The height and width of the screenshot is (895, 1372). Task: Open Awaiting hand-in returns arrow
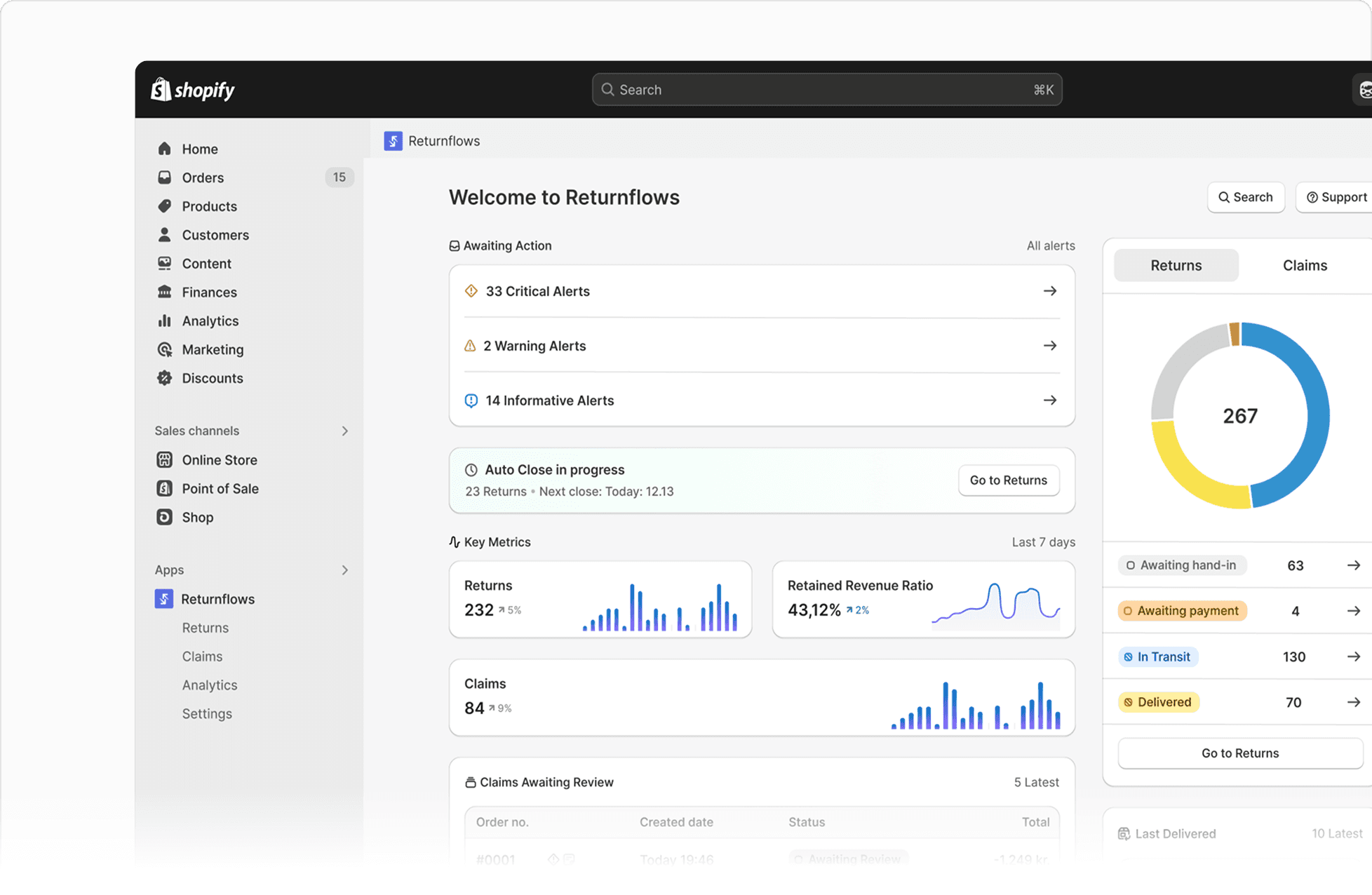pos(1354,565)
